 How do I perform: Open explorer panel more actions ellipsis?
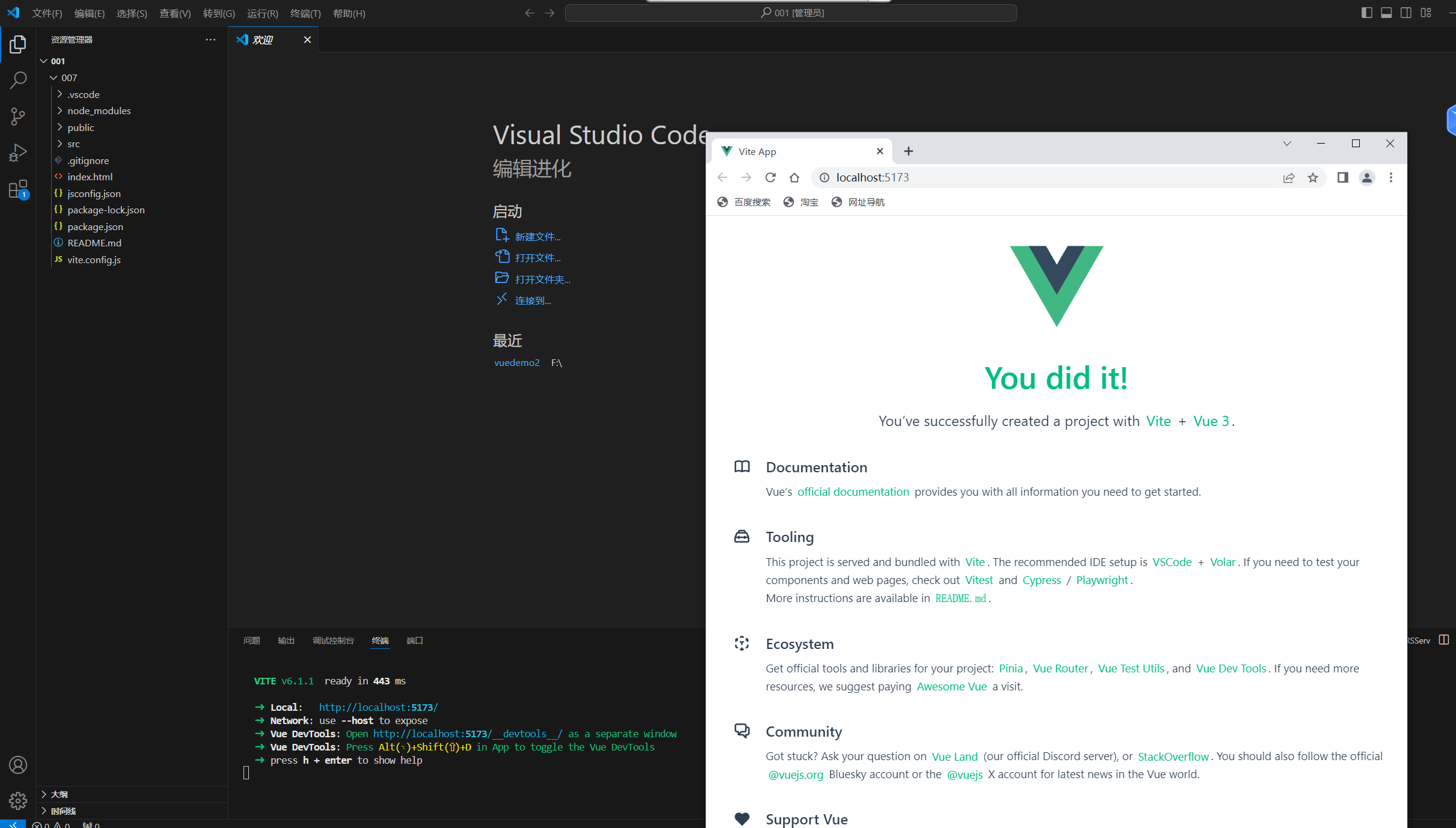click(x=210, y=40)
